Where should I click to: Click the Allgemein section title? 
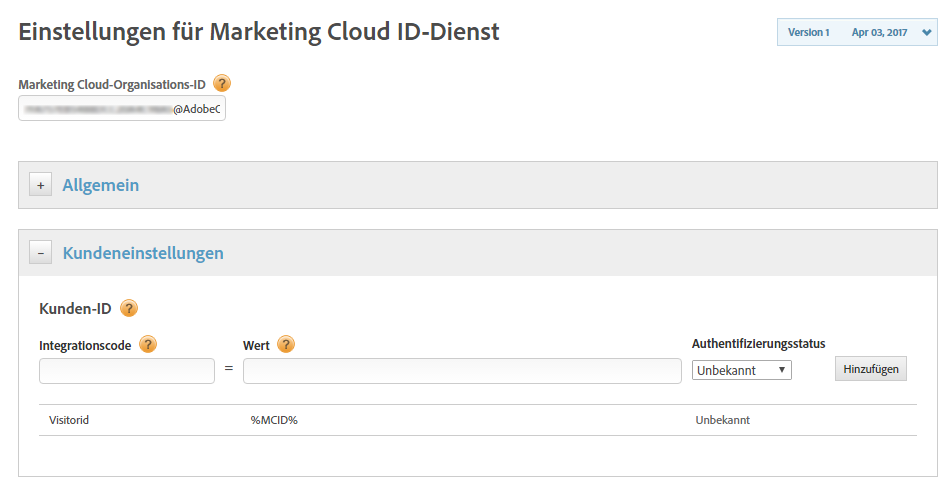coord(100,185)
